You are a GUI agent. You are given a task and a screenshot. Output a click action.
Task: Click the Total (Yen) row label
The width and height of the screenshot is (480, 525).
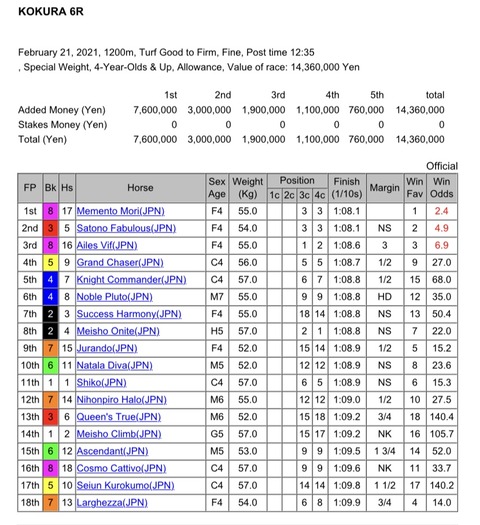[43, 140]
